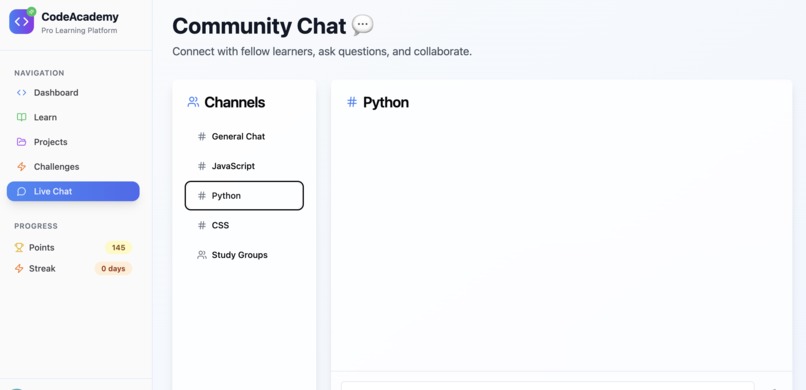The height and width of the screenshot is (390, 806).
Task: Click the speech bubble emoji beside Community Chat
Action: (363, 25)
